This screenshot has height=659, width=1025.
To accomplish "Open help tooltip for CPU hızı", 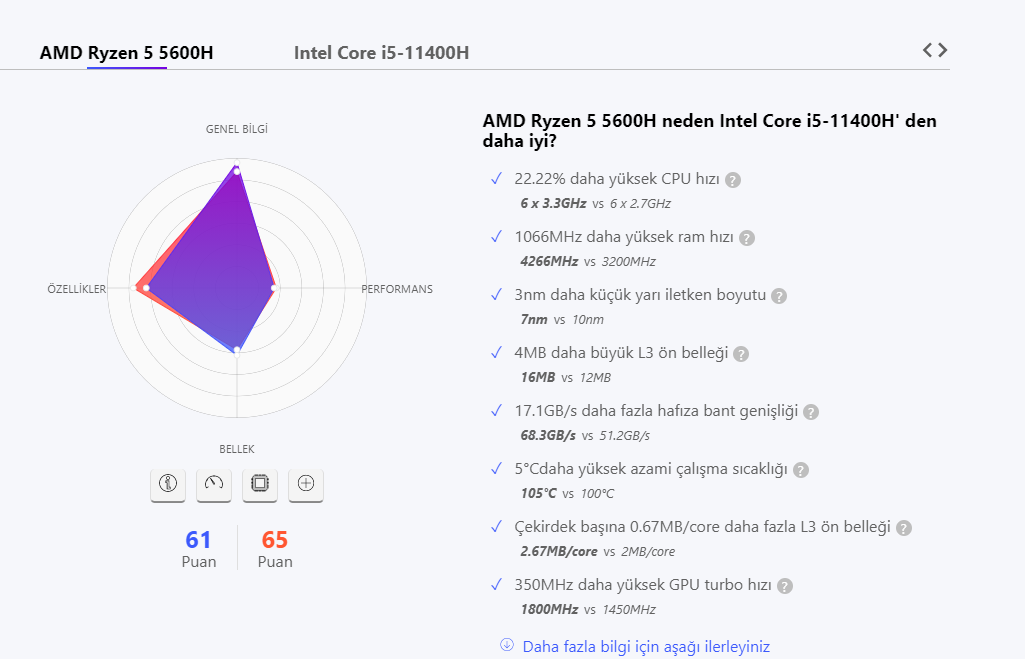I will [733, 180].
